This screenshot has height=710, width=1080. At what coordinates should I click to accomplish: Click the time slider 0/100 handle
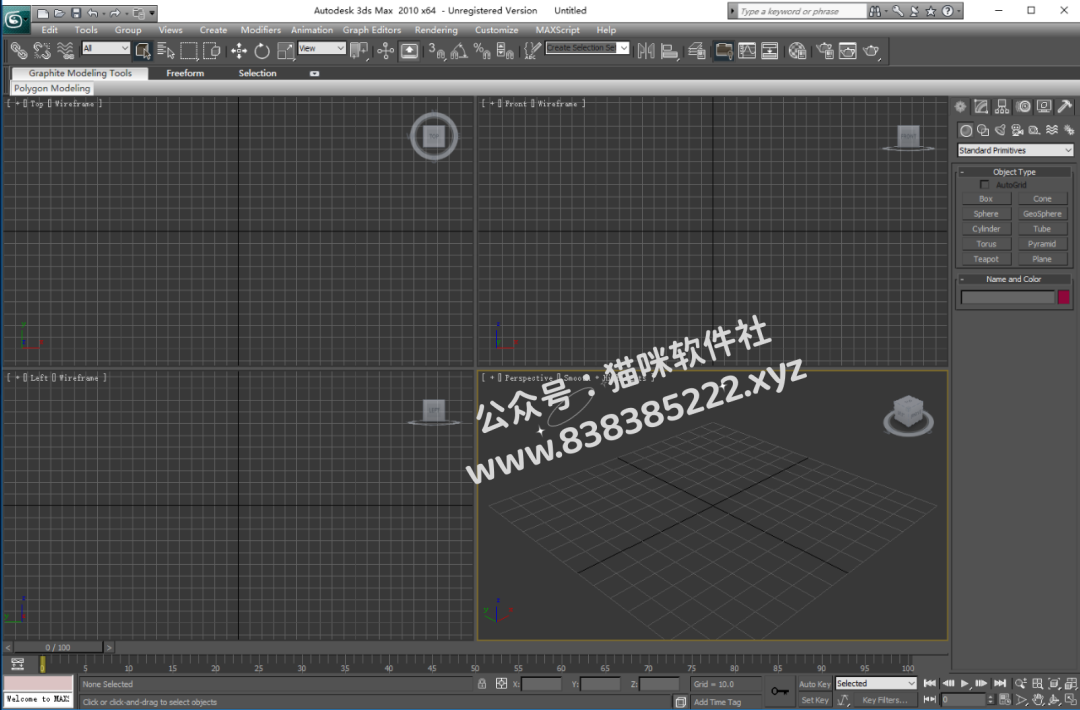[59, 647]
